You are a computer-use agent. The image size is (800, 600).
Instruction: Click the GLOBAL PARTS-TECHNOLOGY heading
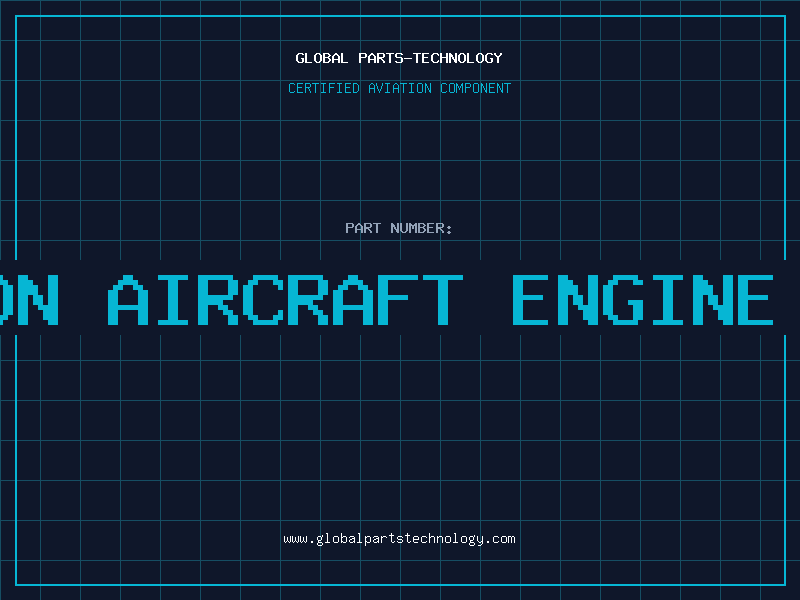pos(399,58)
